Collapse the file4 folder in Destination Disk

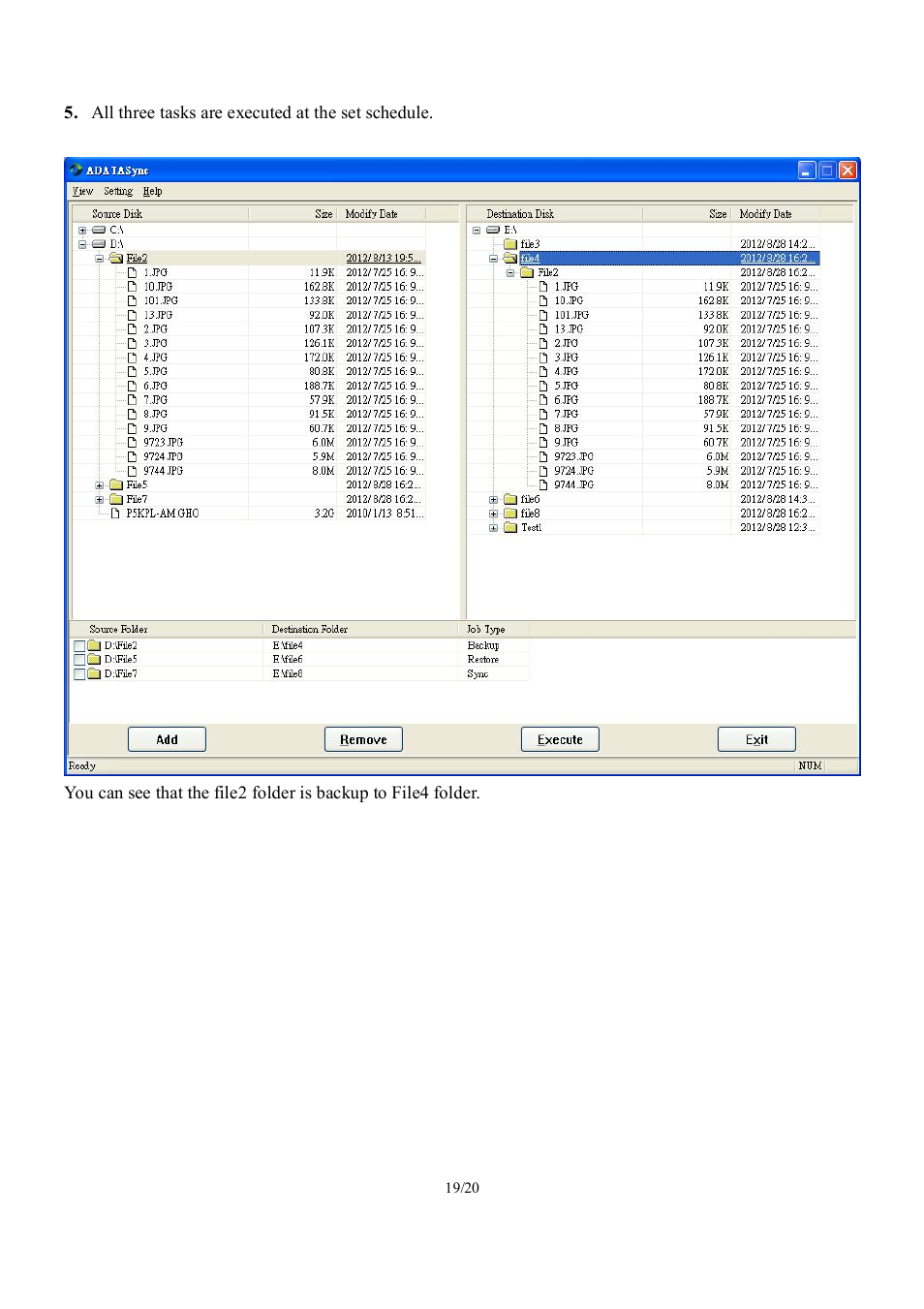pos(493,259)
